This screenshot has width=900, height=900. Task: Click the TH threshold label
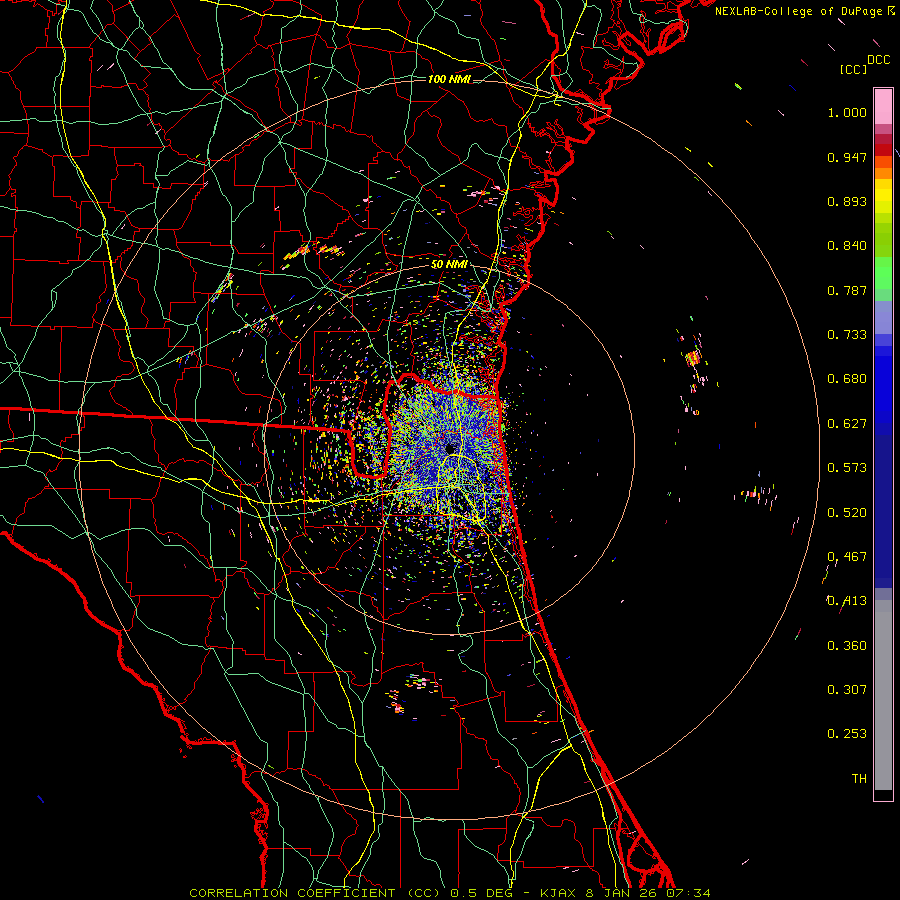[859, 779]
